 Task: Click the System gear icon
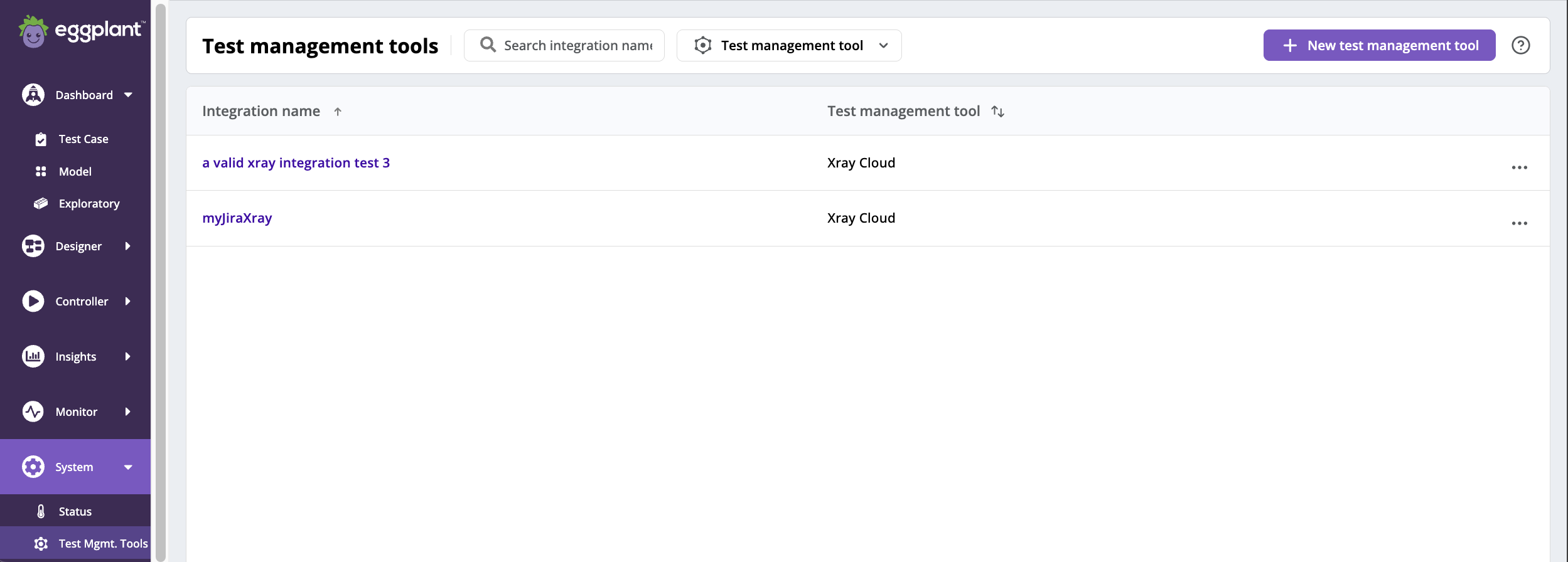click(33, 467)
